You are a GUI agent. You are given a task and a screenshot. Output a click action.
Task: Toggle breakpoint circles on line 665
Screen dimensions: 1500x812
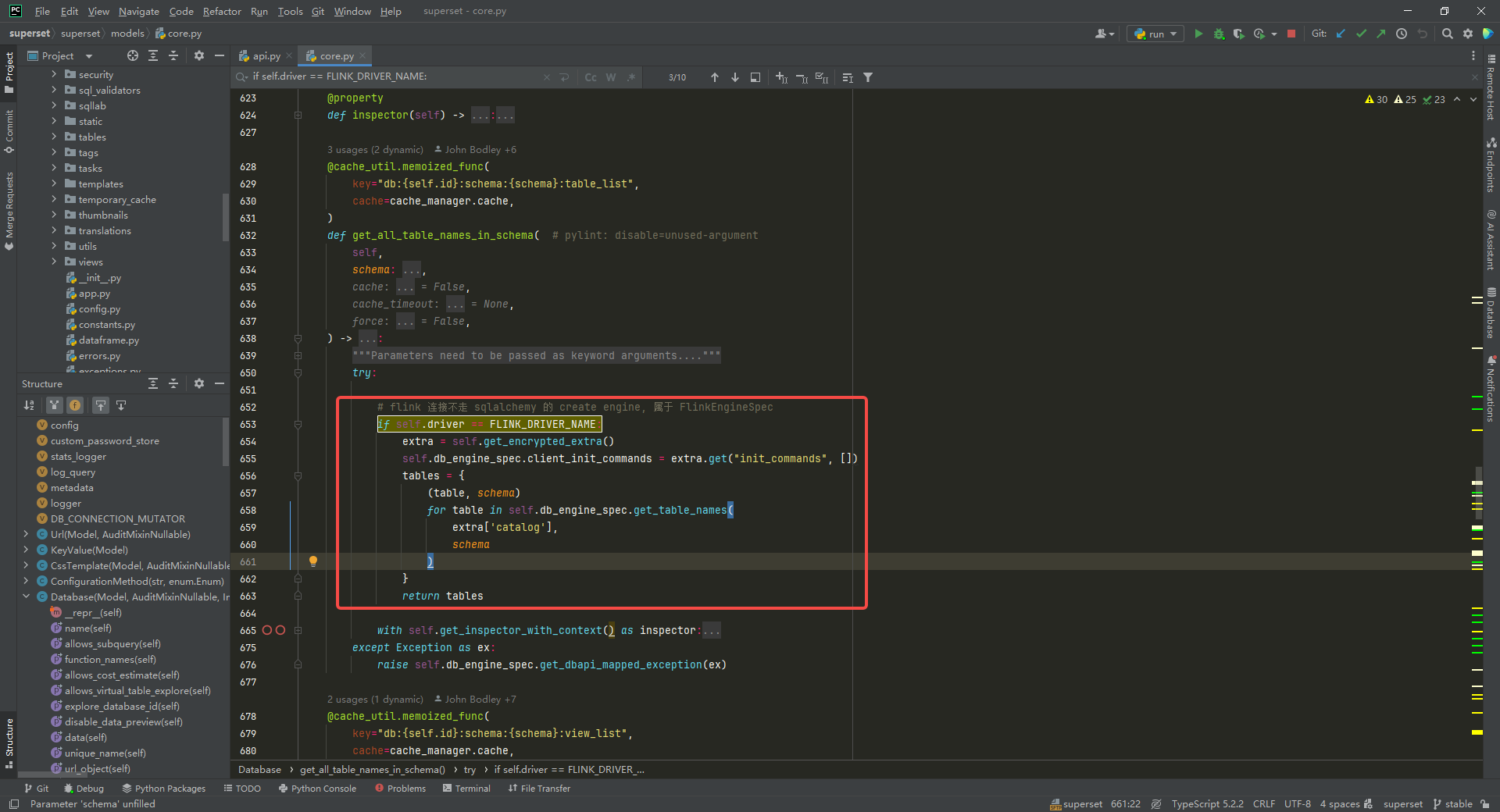[x=273, y=630]
